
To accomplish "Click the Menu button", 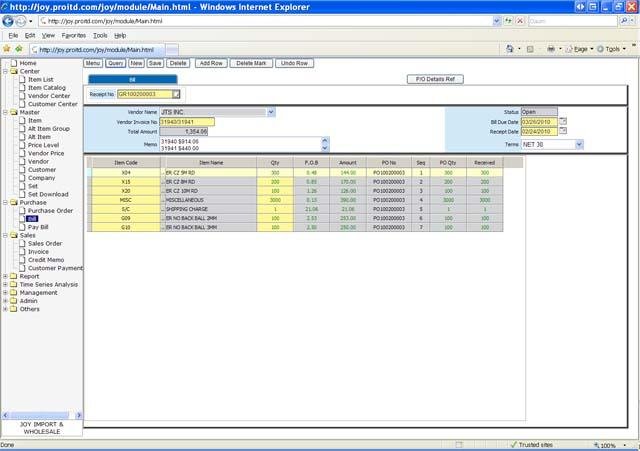I will coord(93,63).
